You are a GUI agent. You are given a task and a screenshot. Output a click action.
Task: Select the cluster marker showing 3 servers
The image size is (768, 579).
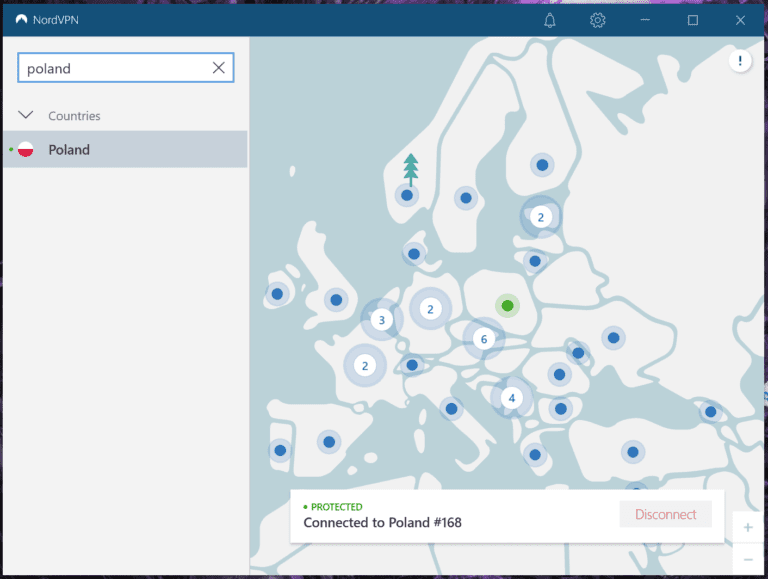pos(381,320)
